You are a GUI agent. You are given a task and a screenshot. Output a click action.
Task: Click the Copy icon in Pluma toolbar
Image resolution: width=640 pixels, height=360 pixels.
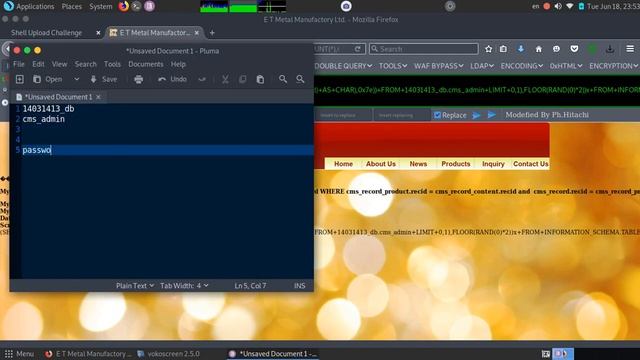[242, 79]
